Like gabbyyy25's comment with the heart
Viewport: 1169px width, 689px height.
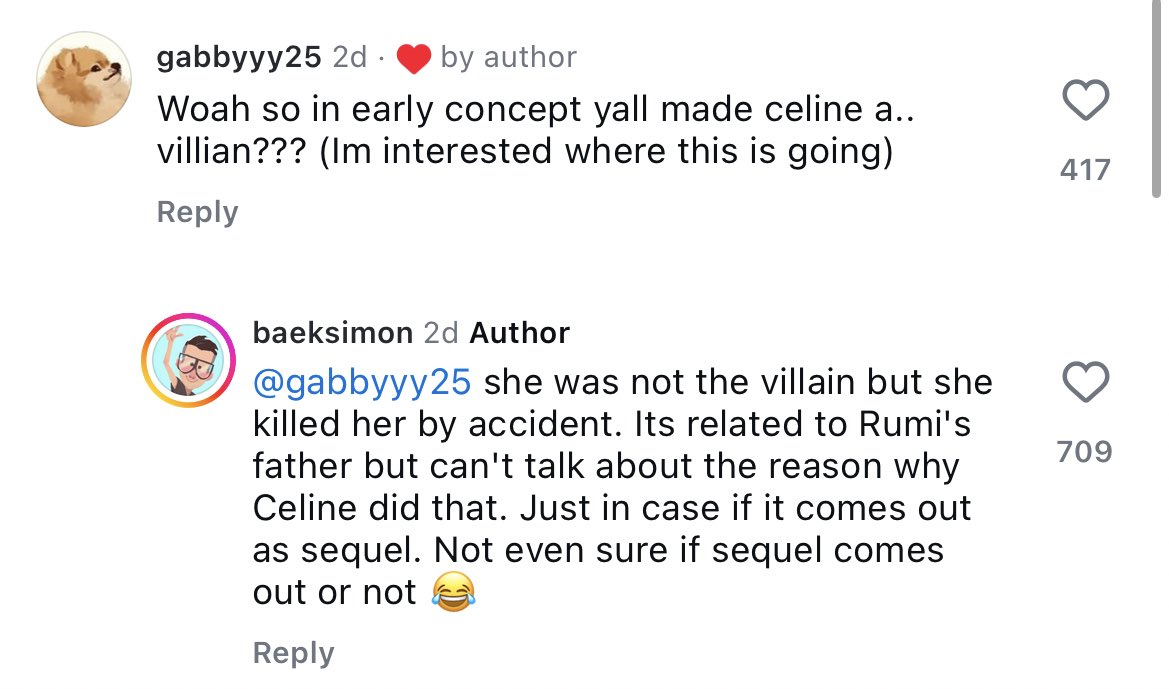(x=1085, y=101)
